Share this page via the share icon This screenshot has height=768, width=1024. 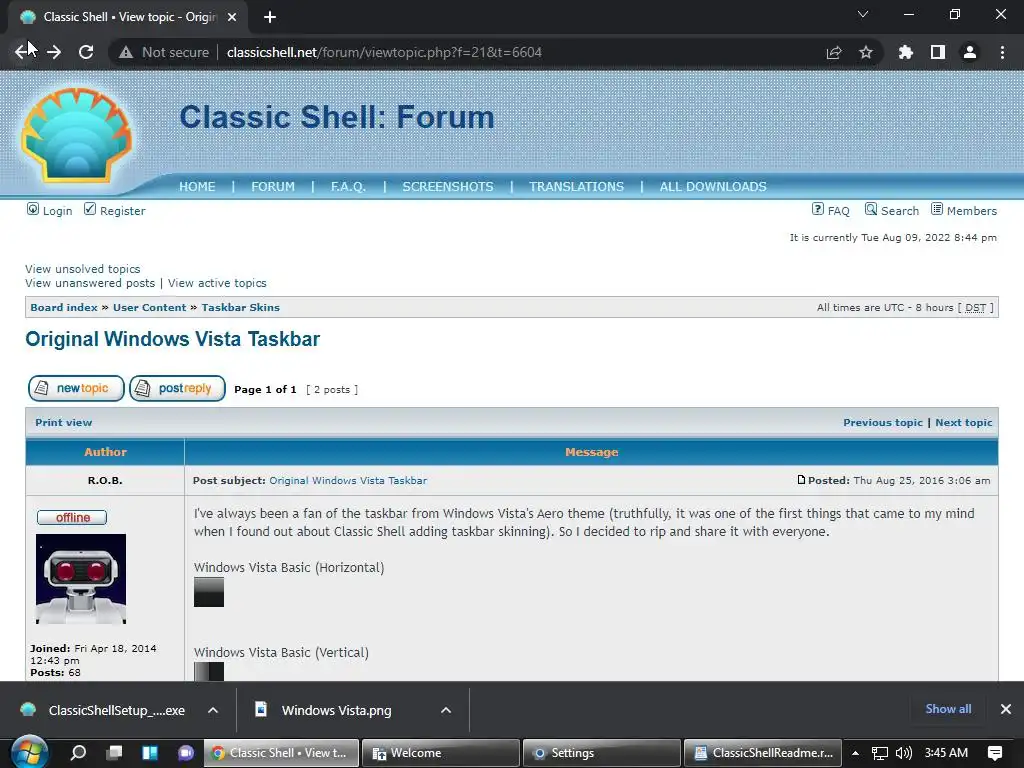[x=833, y=52]
